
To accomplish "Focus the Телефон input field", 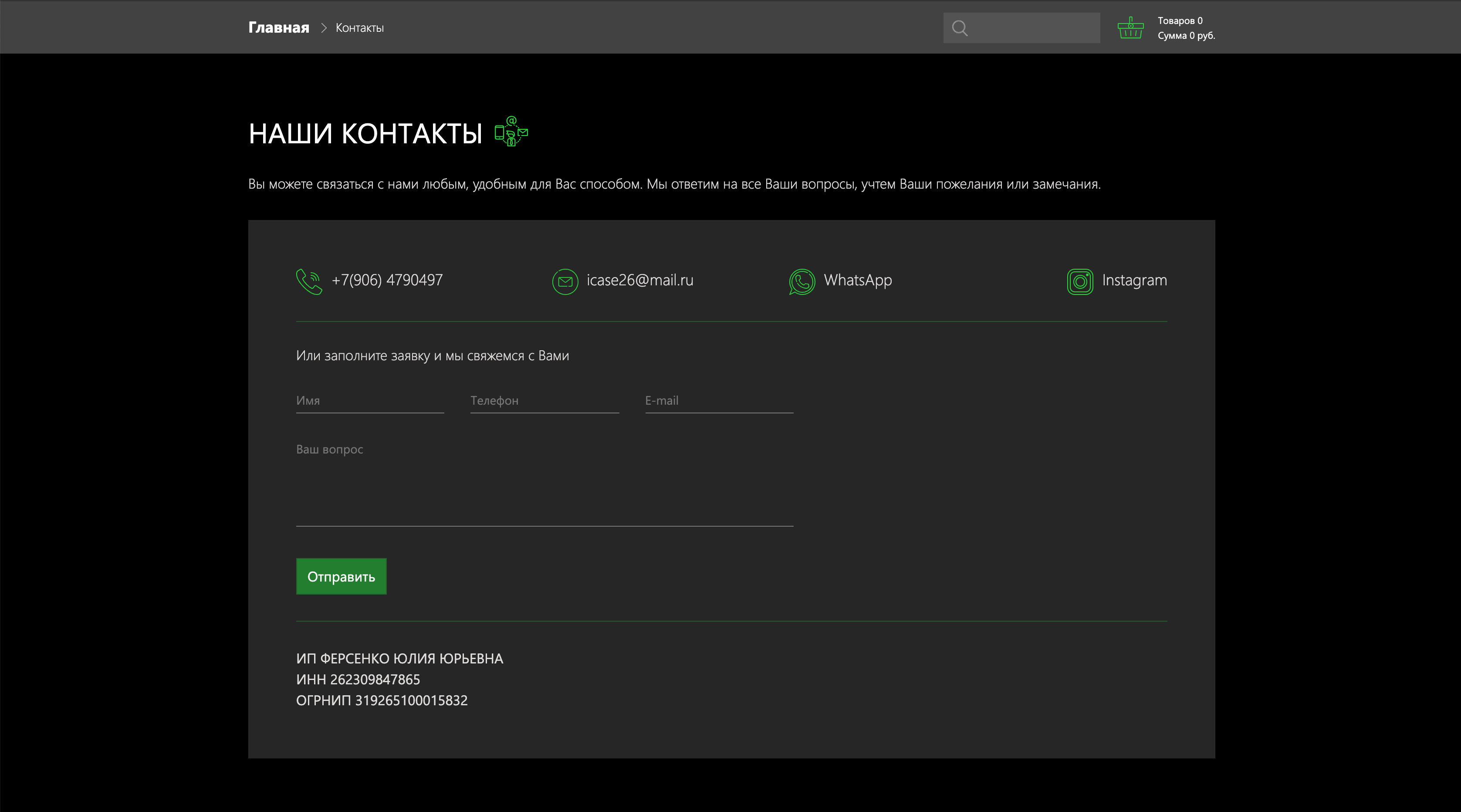I will (x=544, y=401).
